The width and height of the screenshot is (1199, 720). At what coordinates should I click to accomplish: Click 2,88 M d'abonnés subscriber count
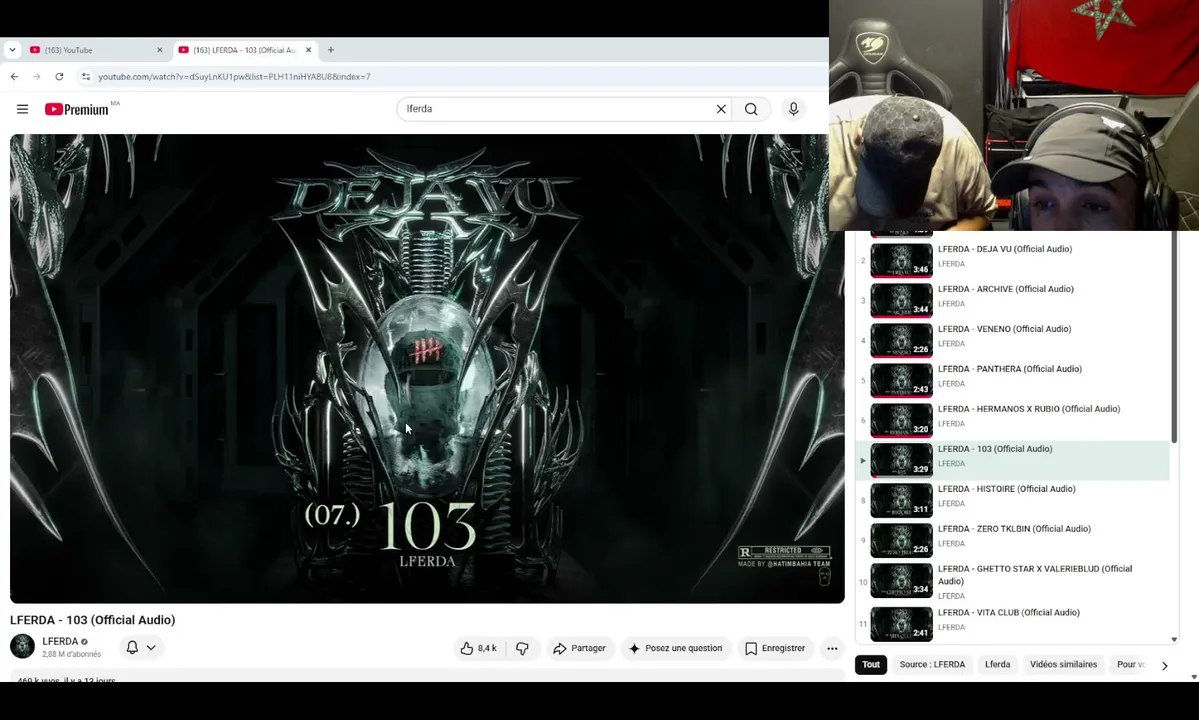point(72,654)
